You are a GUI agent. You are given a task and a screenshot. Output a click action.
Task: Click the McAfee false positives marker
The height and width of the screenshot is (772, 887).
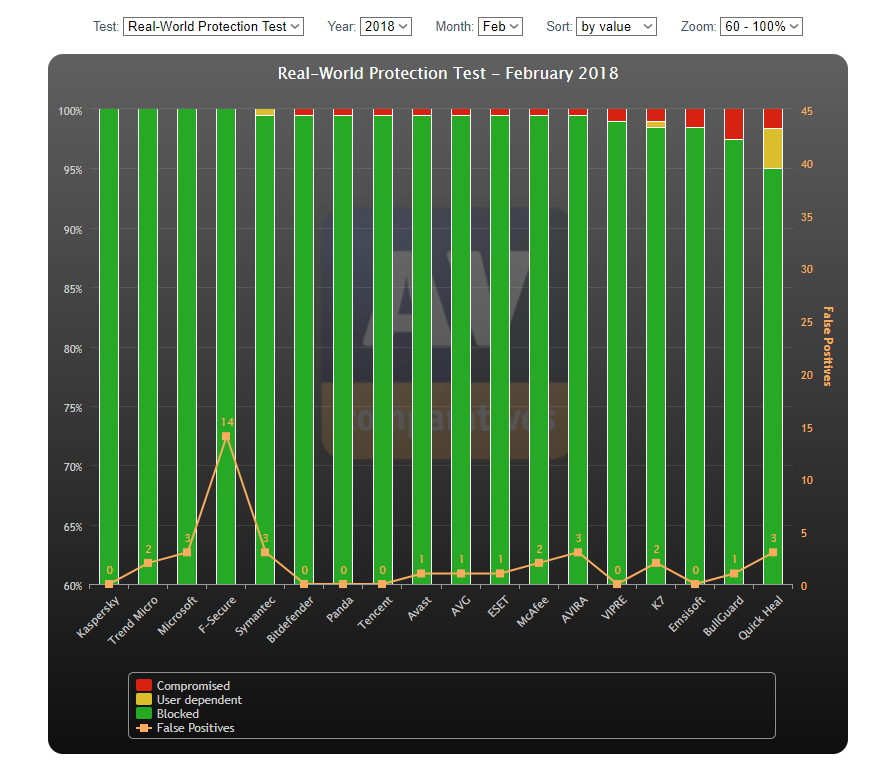coord(539,563)
